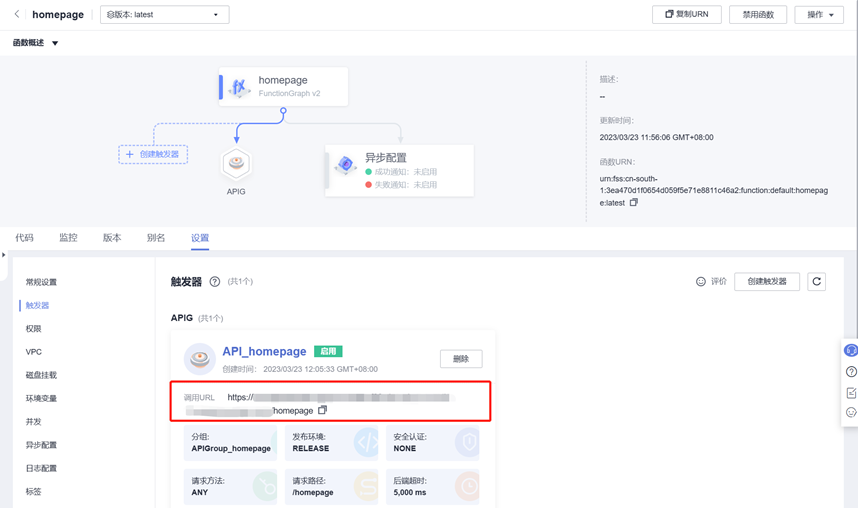Click the homepage fx function icon
This screenshot has height=508, width=858.
[239, 87]
